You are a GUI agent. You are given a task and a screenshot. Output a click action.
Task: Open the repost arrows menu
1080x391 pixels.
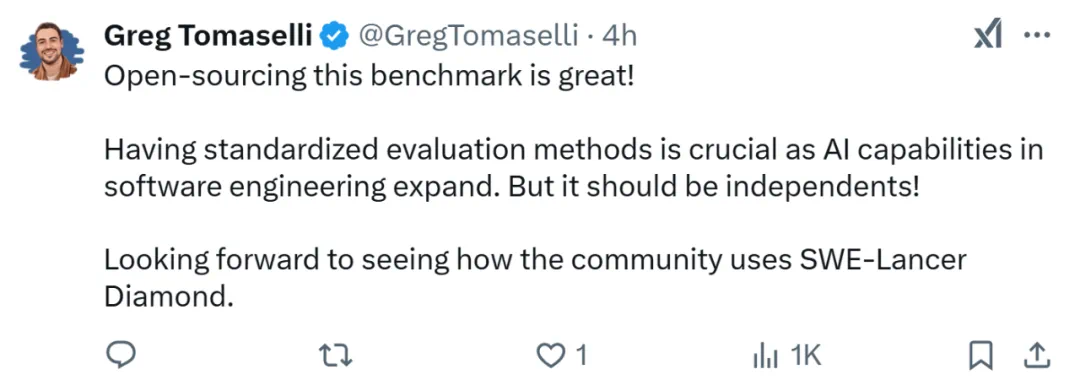tap(336, 356)
